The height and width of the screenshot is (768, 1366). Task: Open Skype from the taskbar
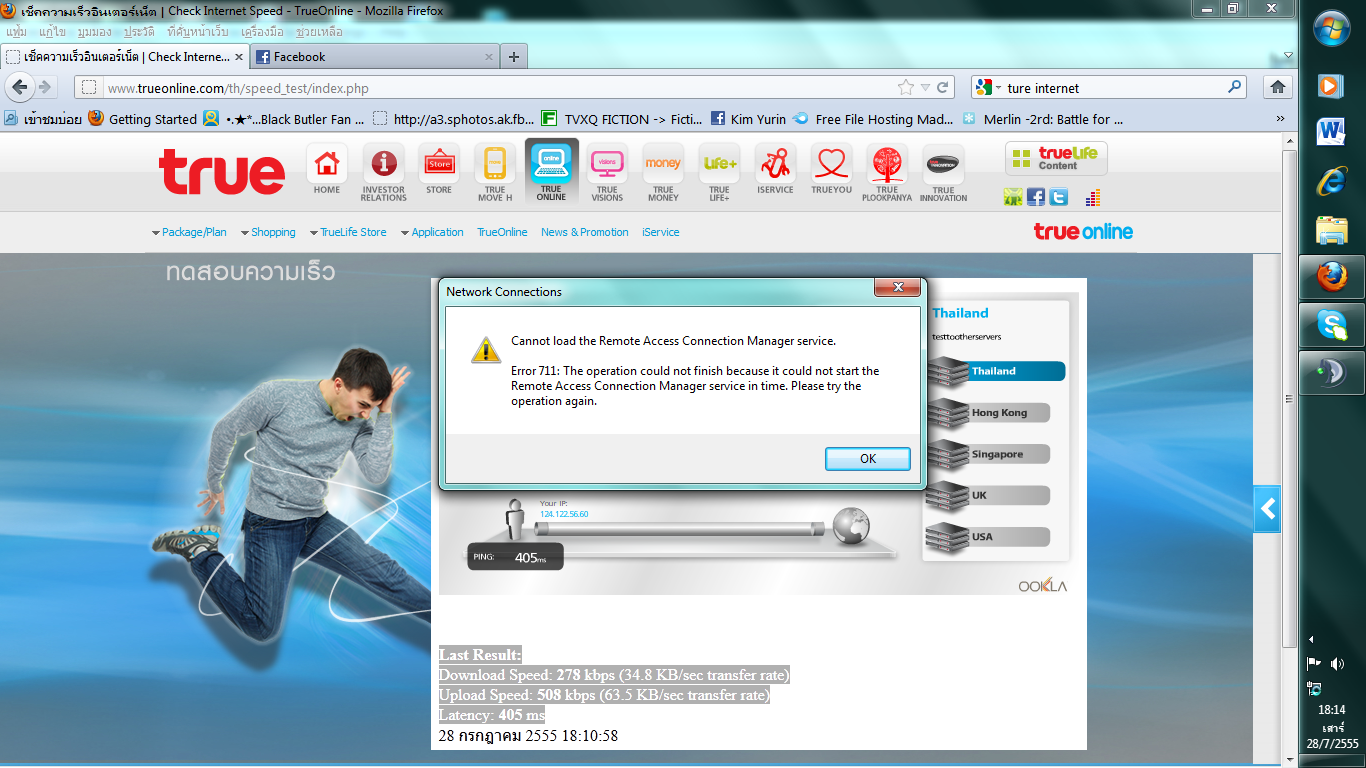1331,324
